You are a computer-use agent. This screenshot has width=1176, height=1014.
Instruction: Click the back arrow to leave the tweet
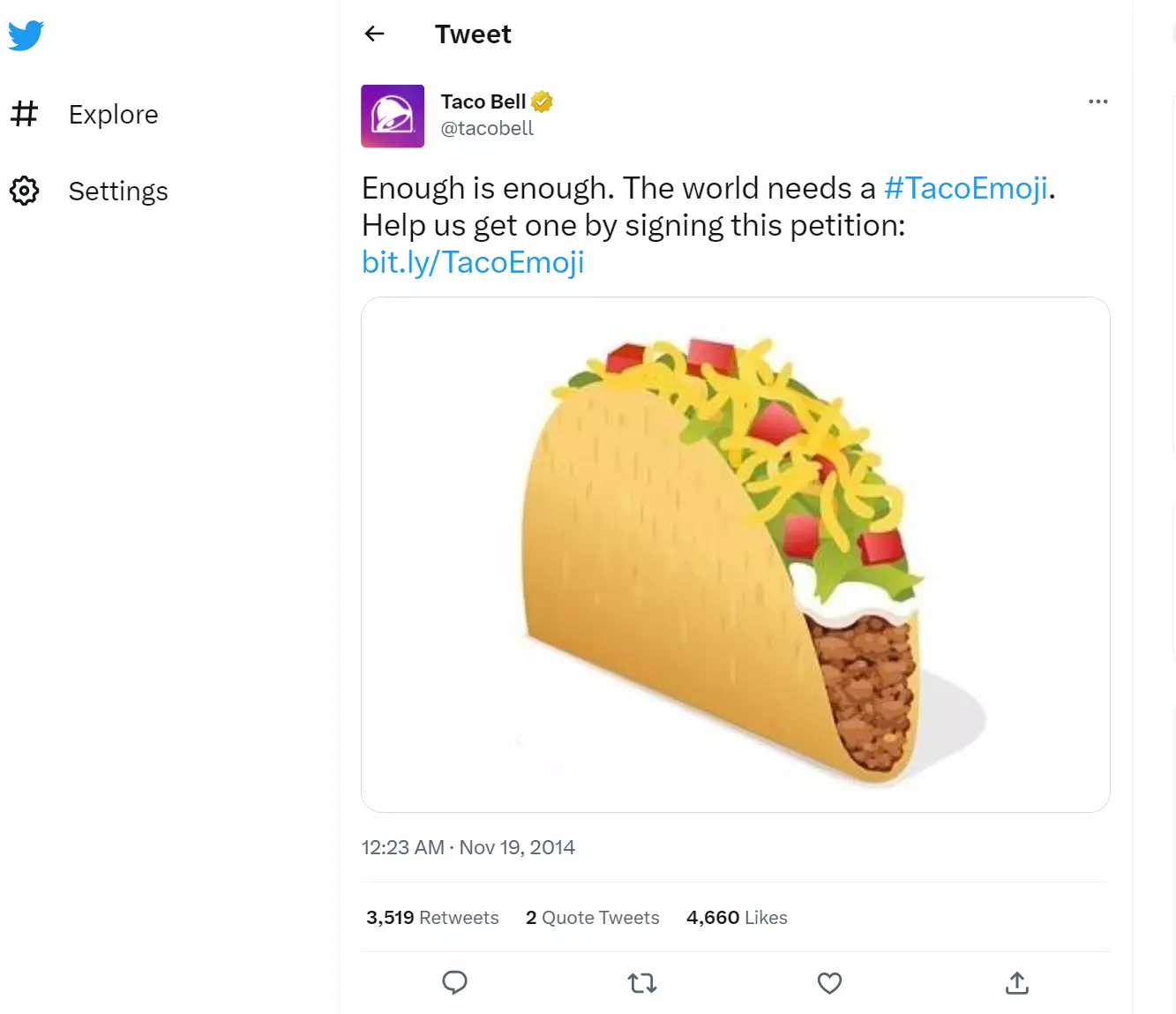point(374,34)
